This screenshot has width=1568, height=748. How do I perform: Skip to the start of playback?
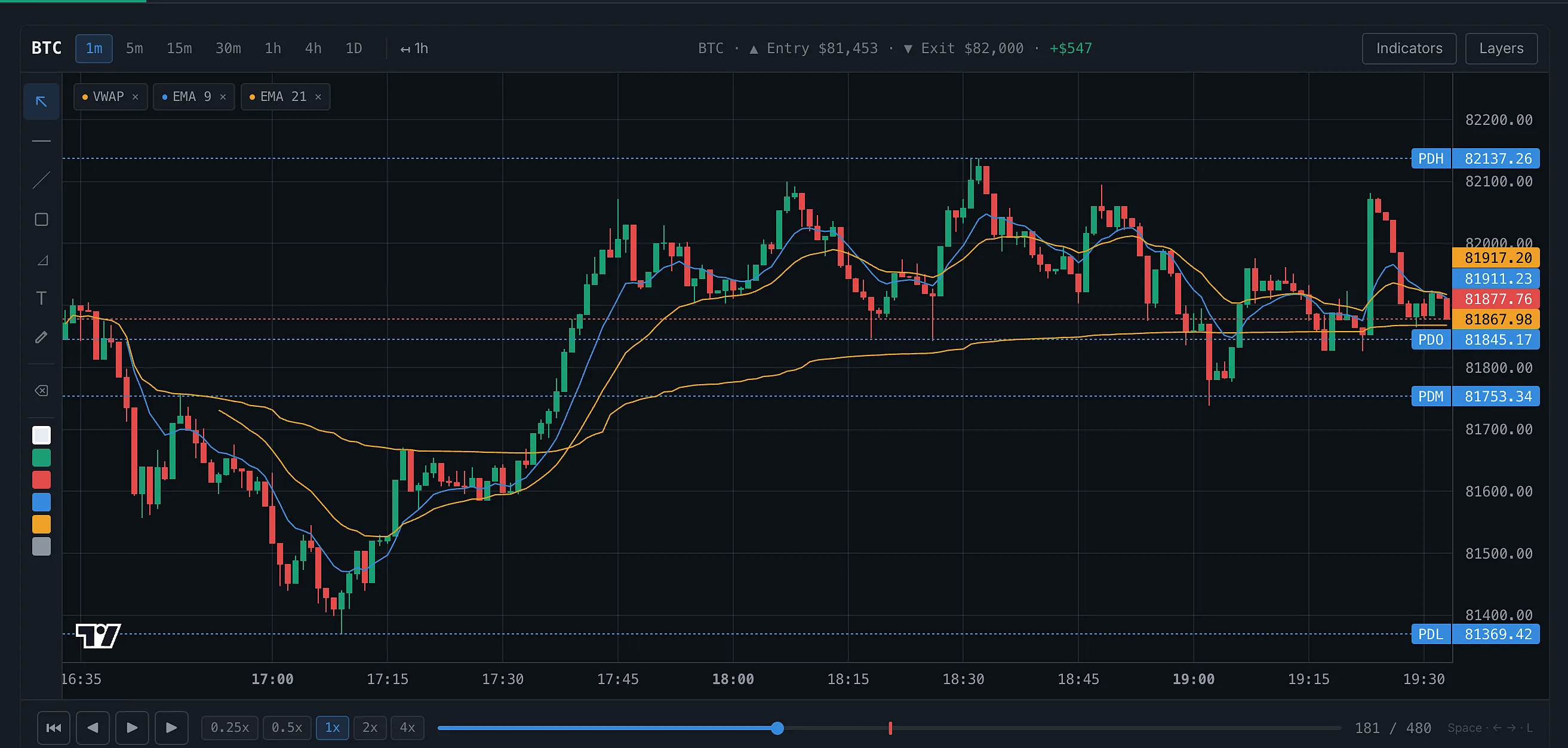[x=54, y=728]
